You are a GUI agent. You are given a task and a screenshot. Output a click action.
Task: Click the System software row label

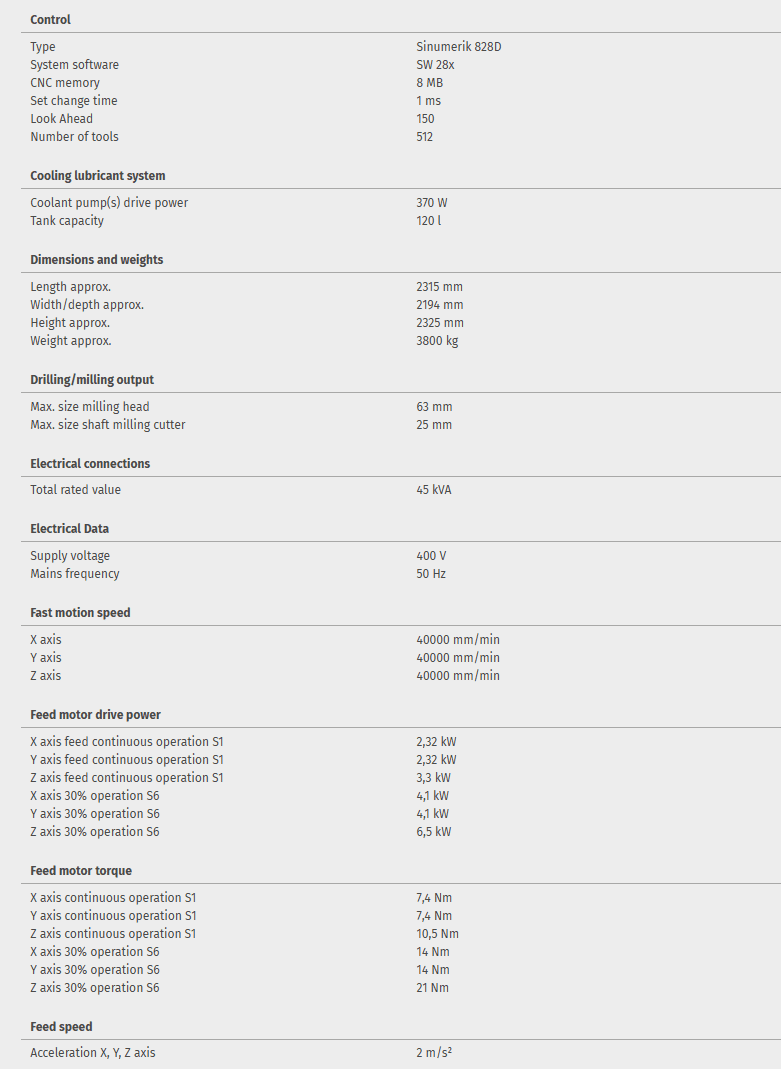pyautogui.click(x=74, y=65)
